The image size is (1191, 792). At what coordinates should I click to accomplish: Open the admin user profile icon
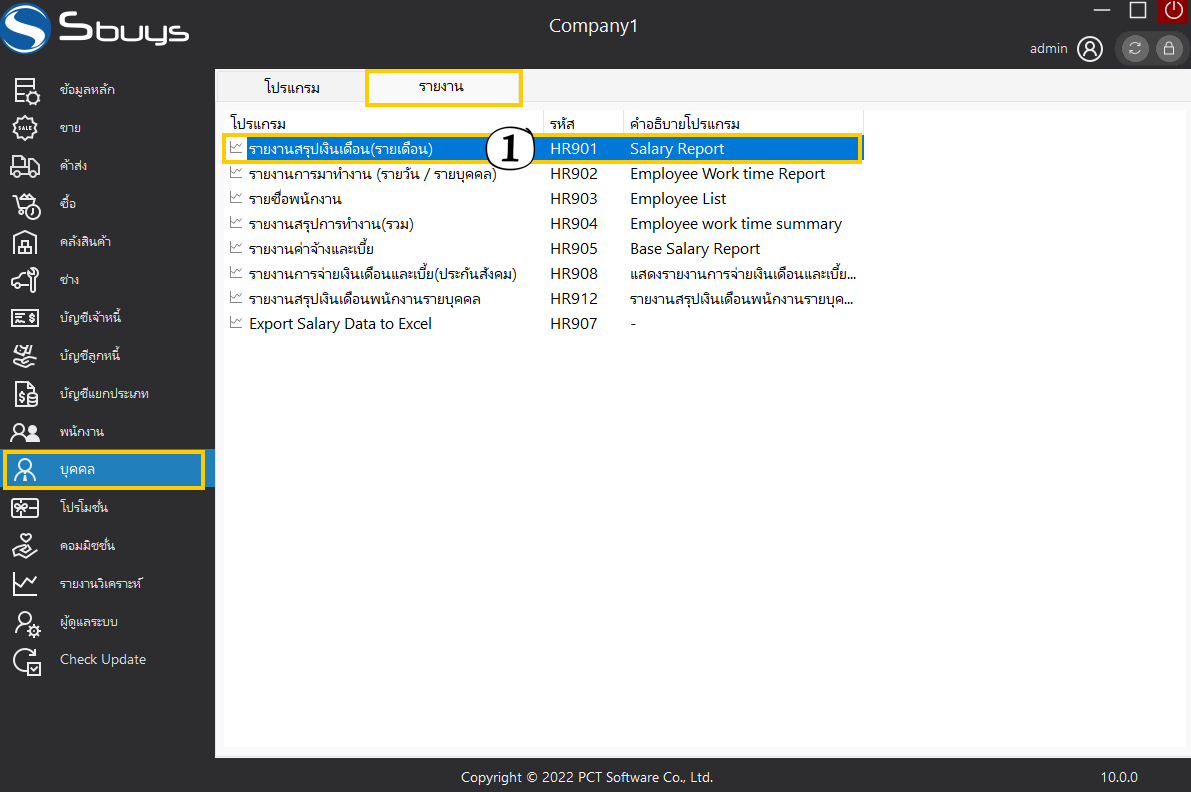coord(1090,48)
